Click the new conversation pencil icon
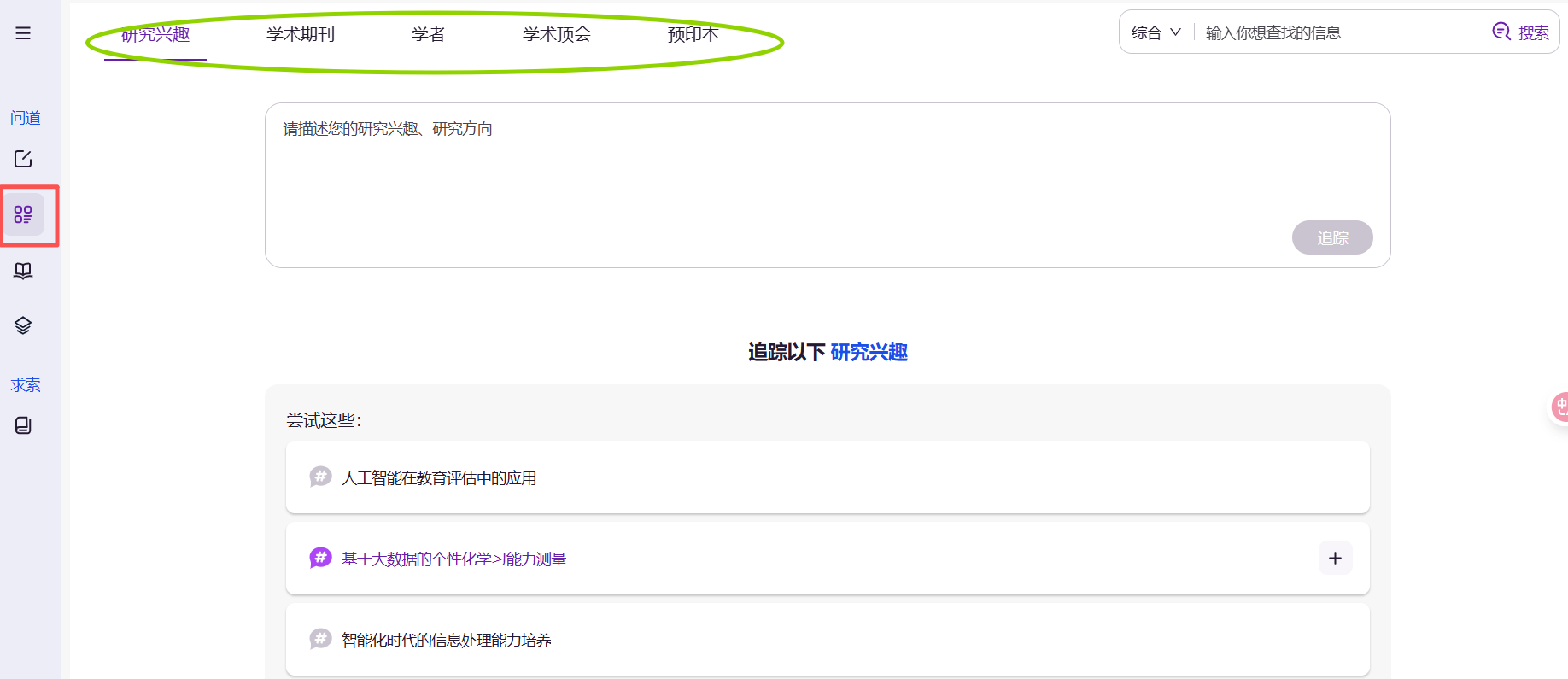The image size is (1568, 679). click(x=23, y=159)
